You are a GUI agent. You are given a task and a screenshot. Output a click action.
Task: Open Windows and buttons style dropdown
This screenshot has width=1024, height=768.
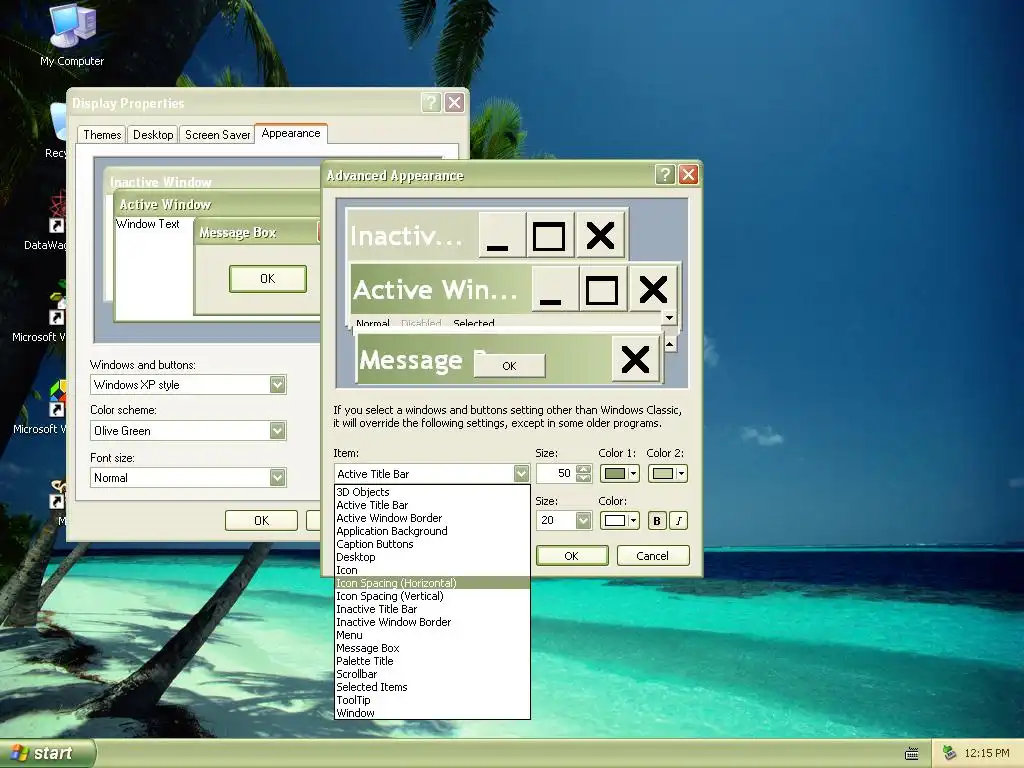(278, 385)
